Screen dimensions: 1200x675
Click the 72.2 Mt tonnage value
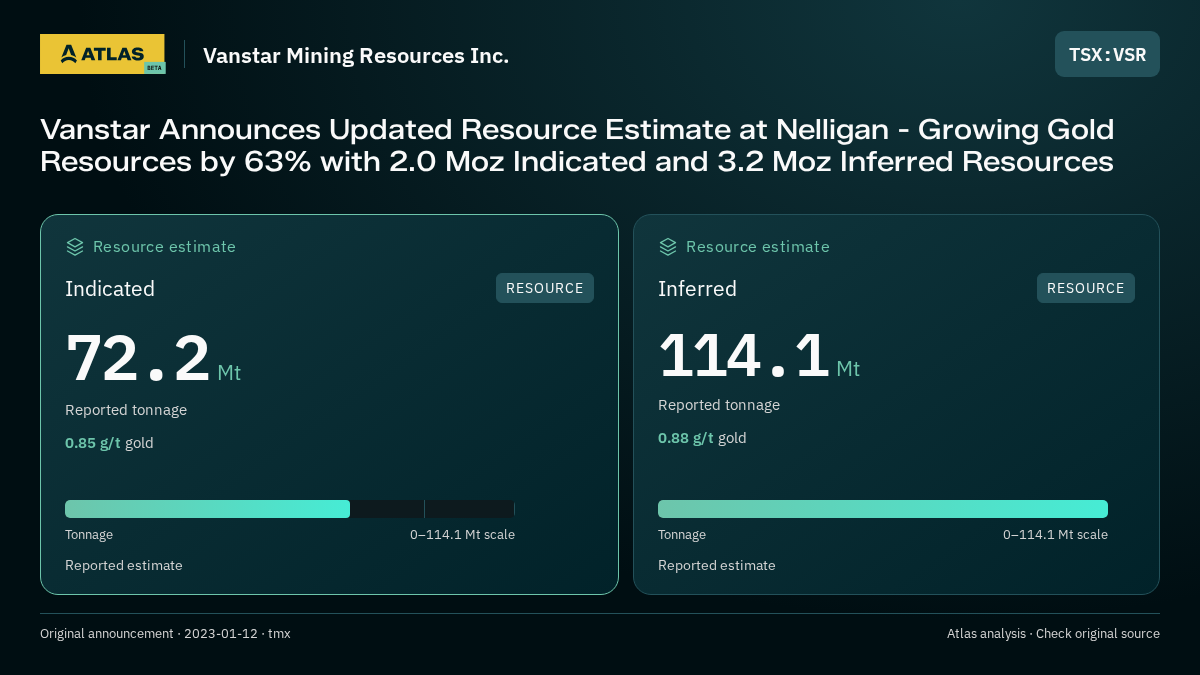[153, 358]
